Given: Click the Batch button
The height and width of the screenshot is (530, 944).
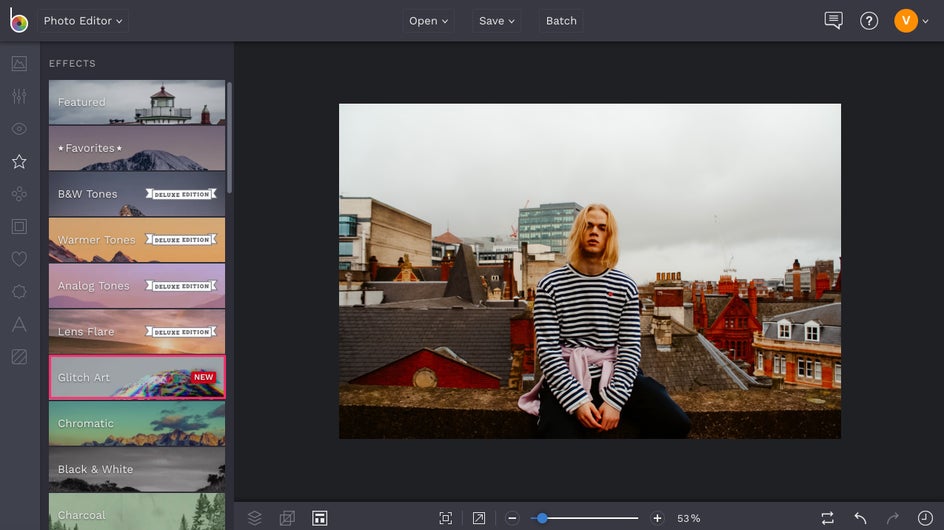Looking at the screenshot, I should tap(561, 21).
